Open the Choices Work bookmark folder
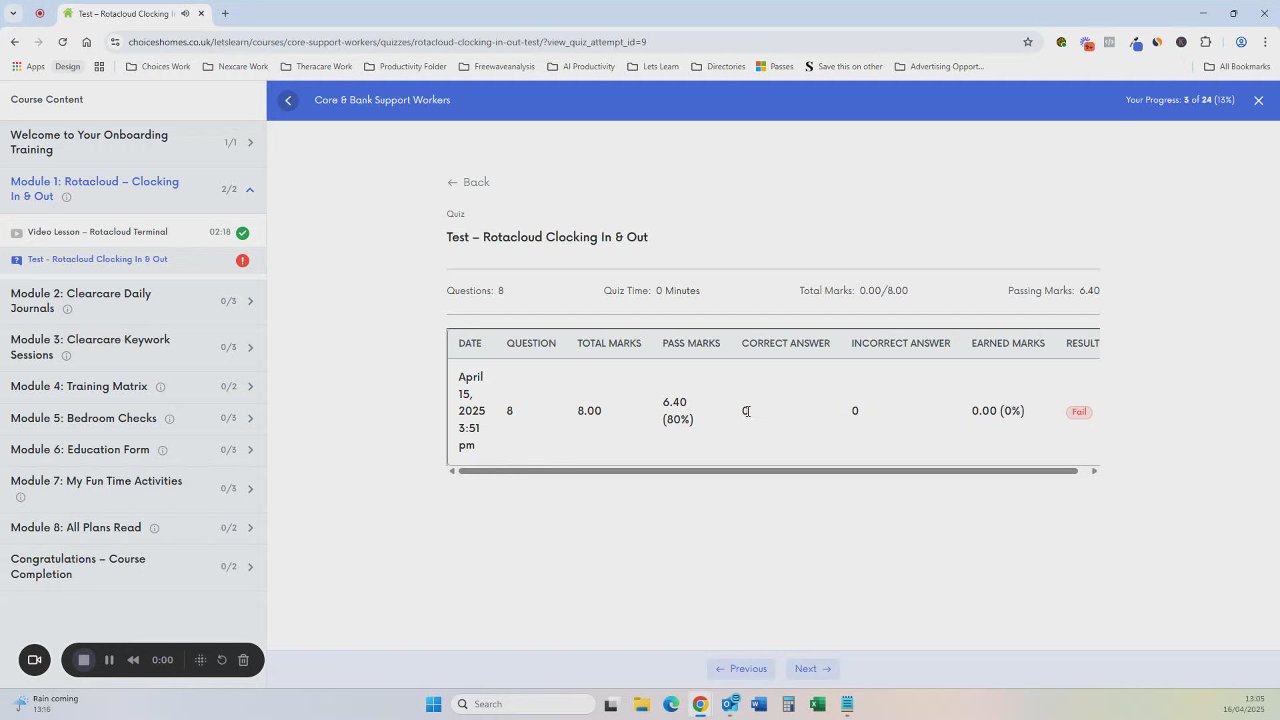Image resolution: width=1280 pixels, height=720 pixels. point(158,67)
